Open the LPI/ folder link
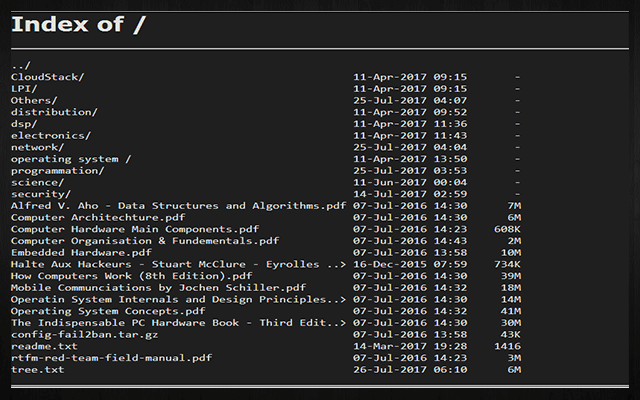Viewport: 640px width, 400px height. (x=24, y=88)
